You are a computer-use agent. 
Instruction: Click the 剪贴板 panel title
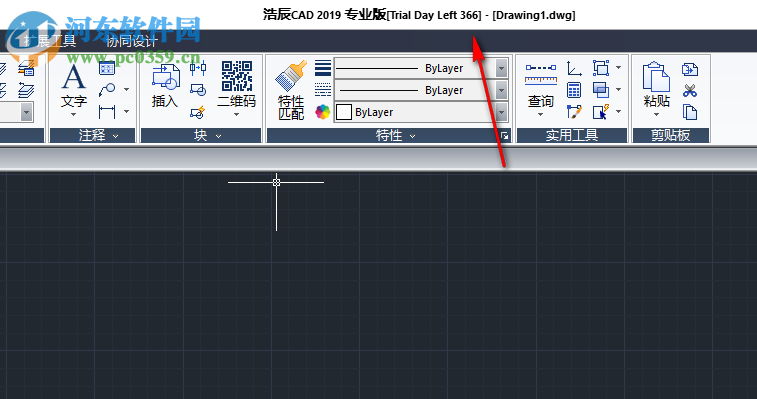click(671, 135)
